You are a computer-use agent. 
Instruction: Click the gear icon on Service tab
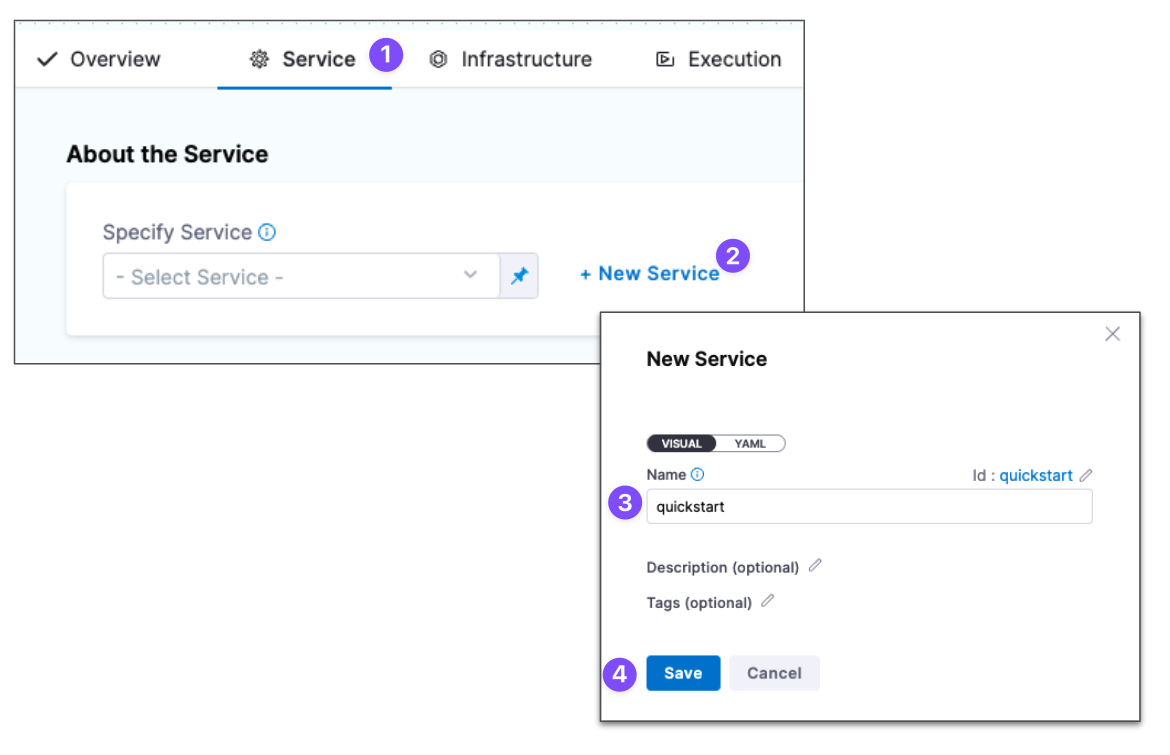259,60
